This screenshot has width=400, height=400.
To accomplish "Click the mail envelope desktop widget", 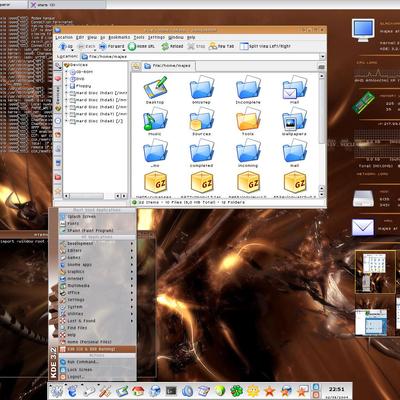I will coord(363,227).
